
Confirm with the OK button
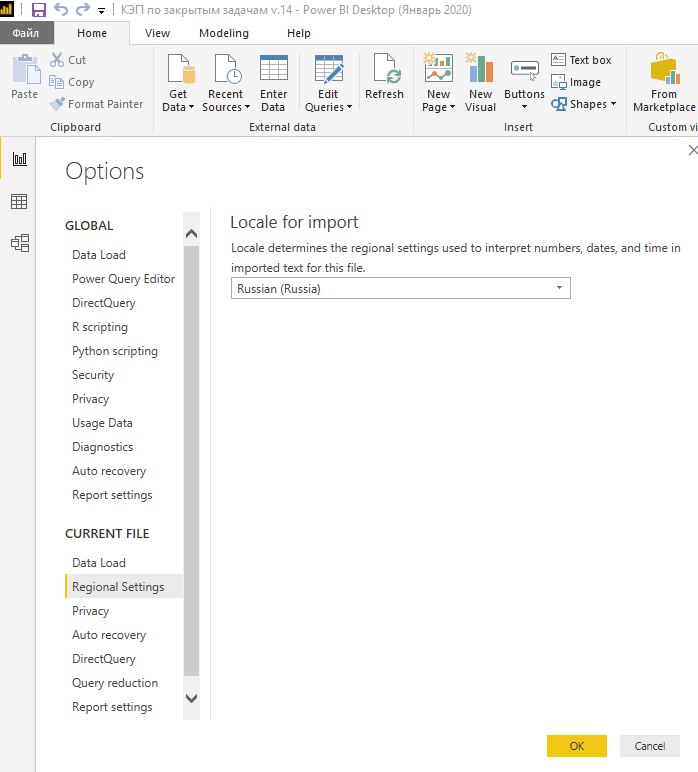pyautogui.click(x=577, y=746)
